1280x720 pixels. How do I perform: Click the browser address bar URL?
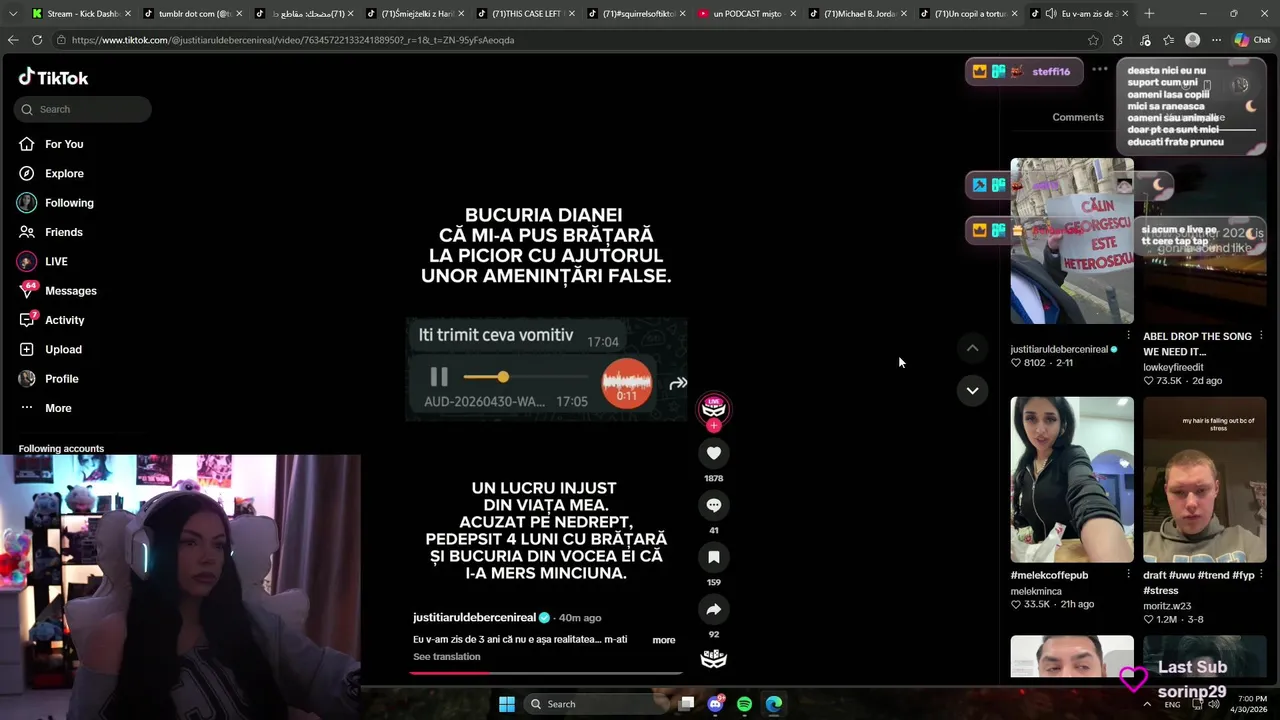coord(293,40)
